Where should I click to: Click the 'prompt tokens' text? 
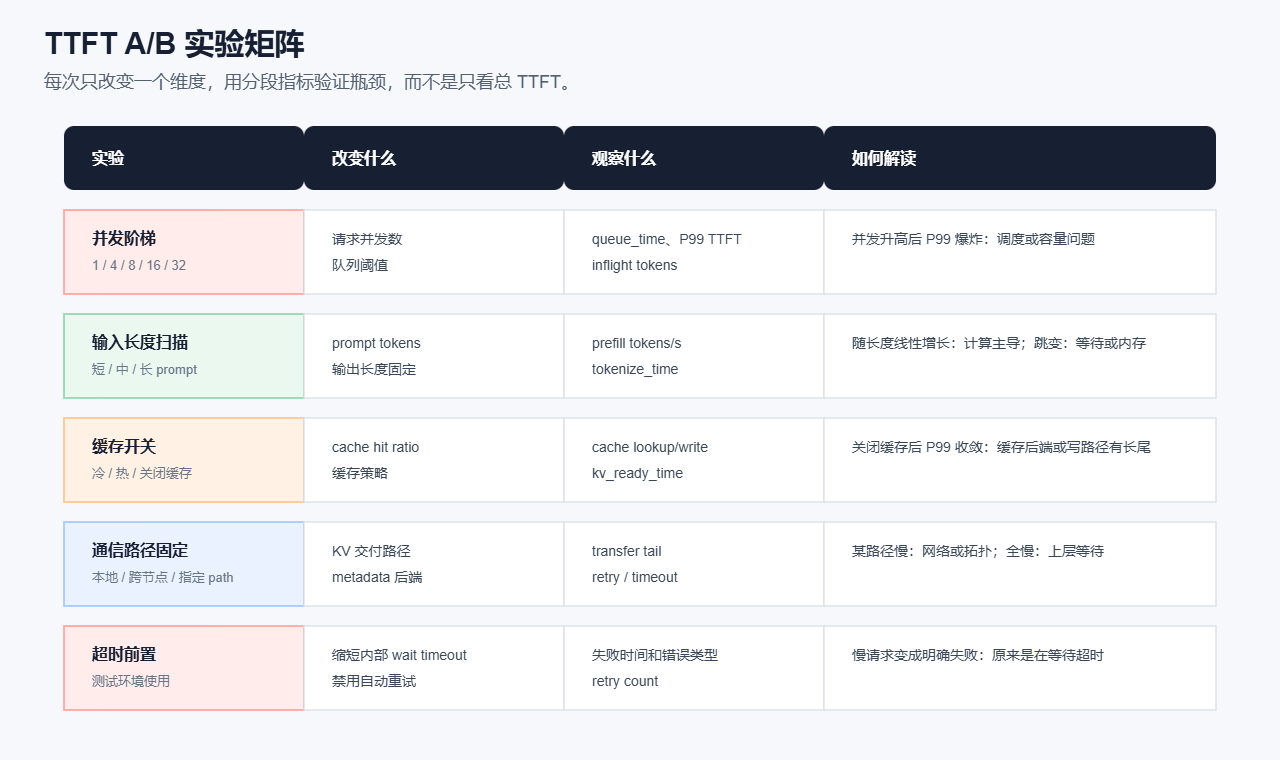click(x=376, y=343)
